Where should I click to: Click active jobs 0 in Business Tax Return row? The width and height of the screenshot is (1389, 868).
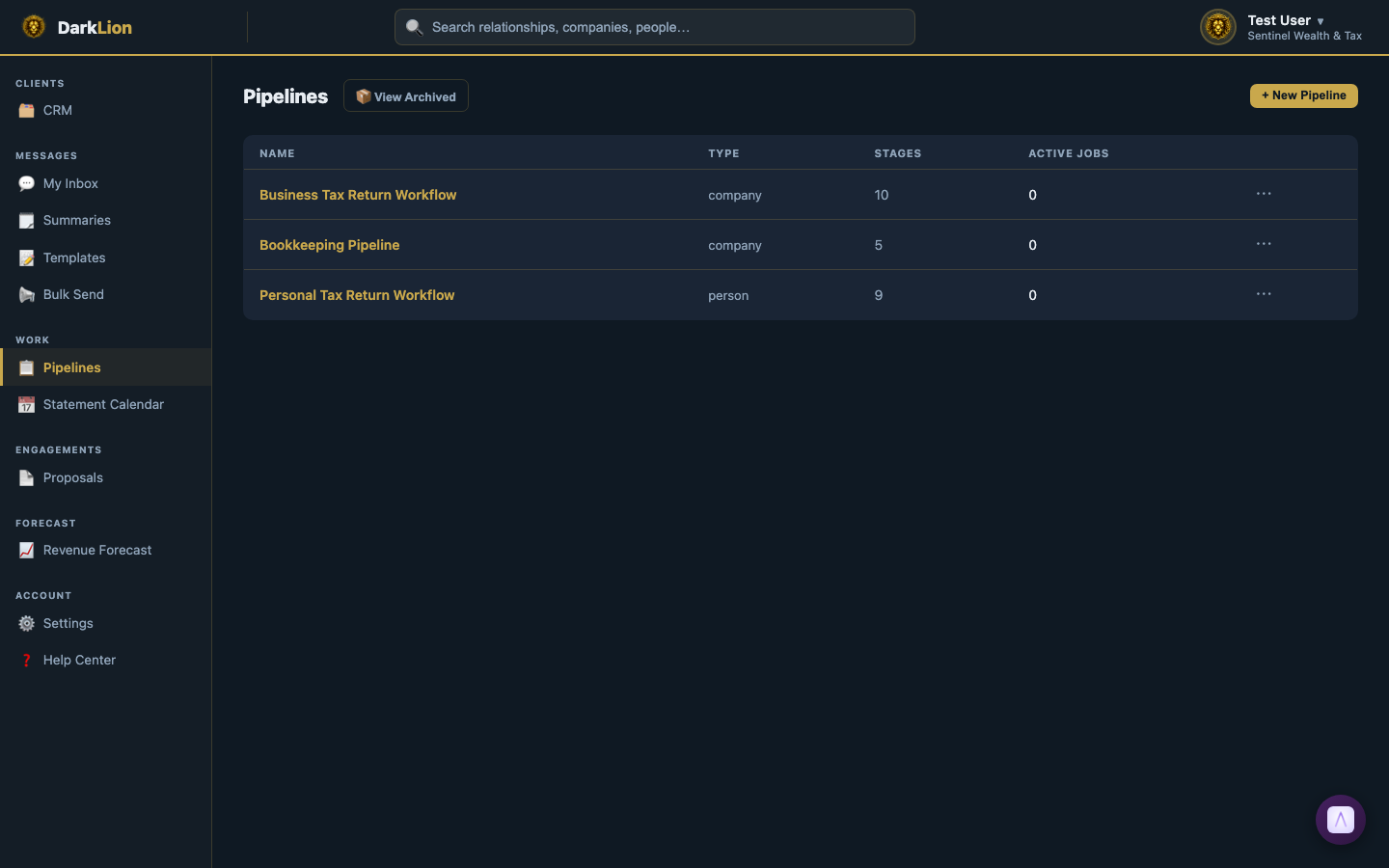pos(1032,195)
